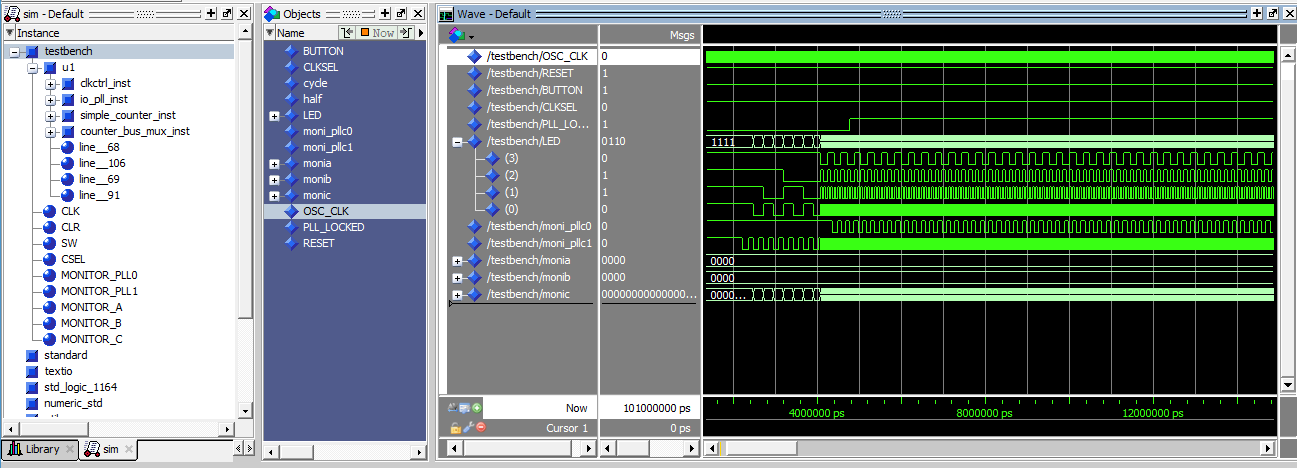Expand the monia signal in Objects
The height and width of the screenshot is (468, 1297).
[x=274, y=163]
